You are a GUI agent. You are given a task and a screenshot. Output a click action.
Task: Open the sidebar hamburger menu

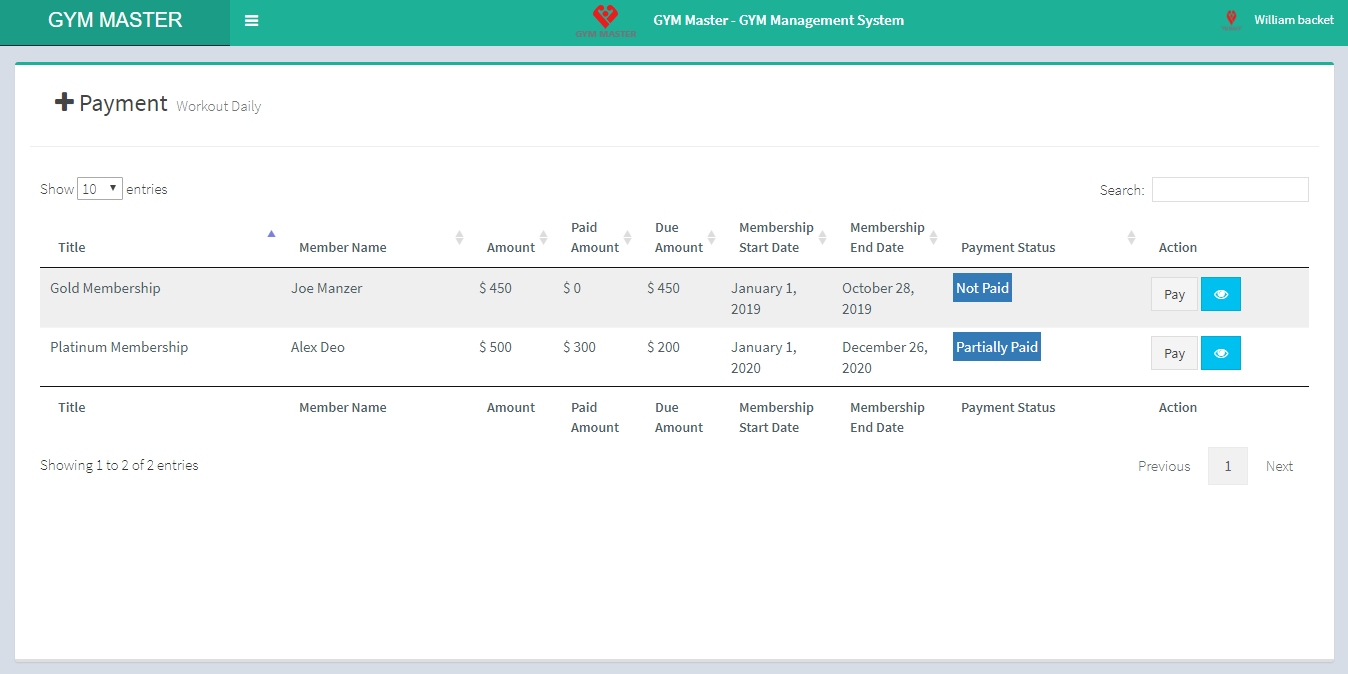point(251,19)
